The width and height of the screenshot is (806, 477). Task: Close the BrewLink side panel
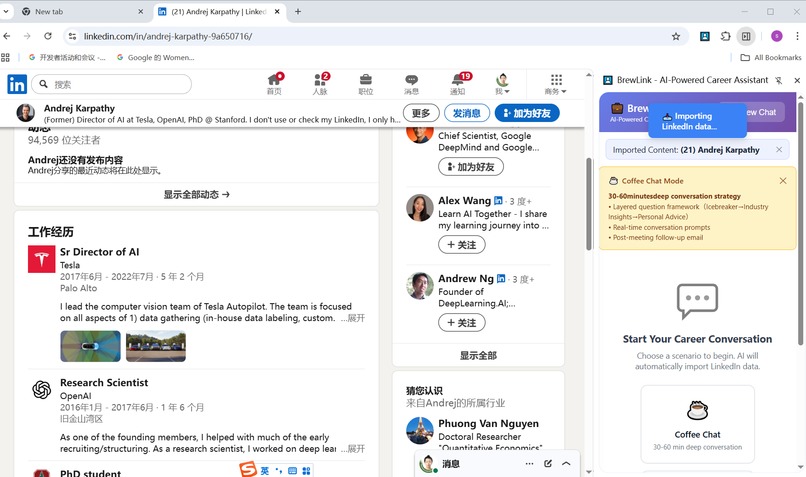797,80
